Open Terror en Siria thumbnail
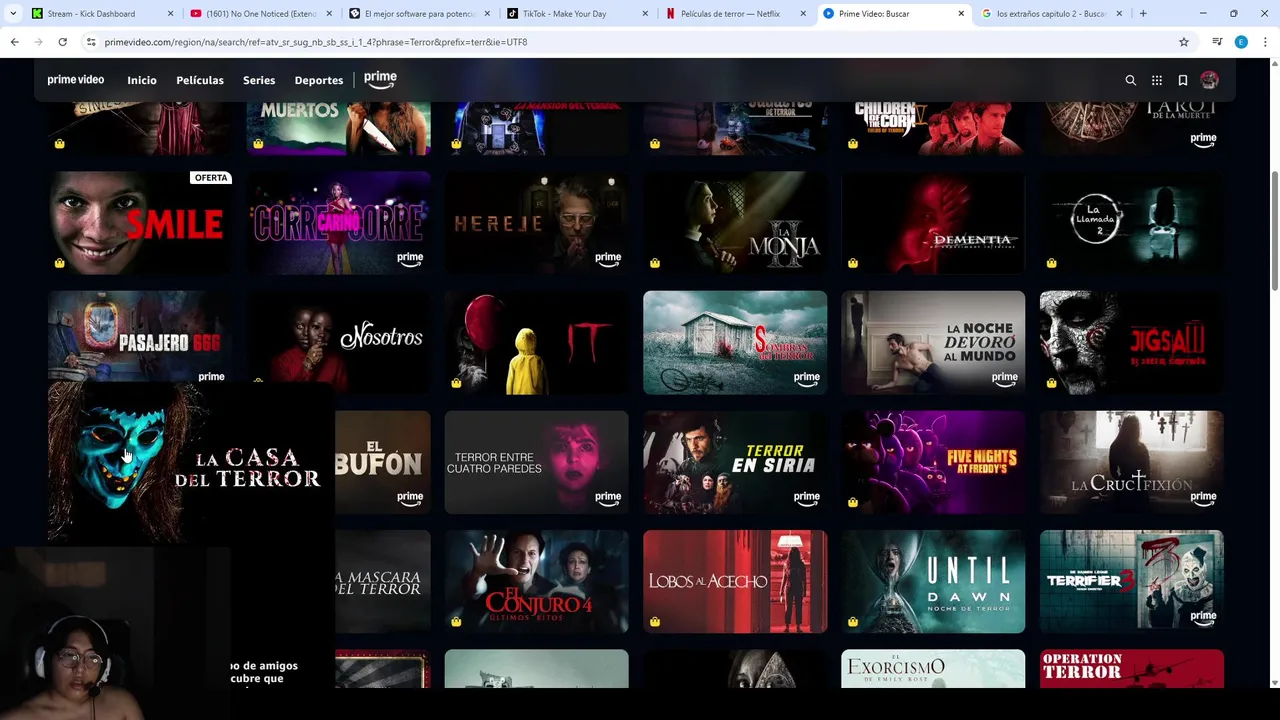Viewport: 1280px width, 720px height. [x=735, y=462]
